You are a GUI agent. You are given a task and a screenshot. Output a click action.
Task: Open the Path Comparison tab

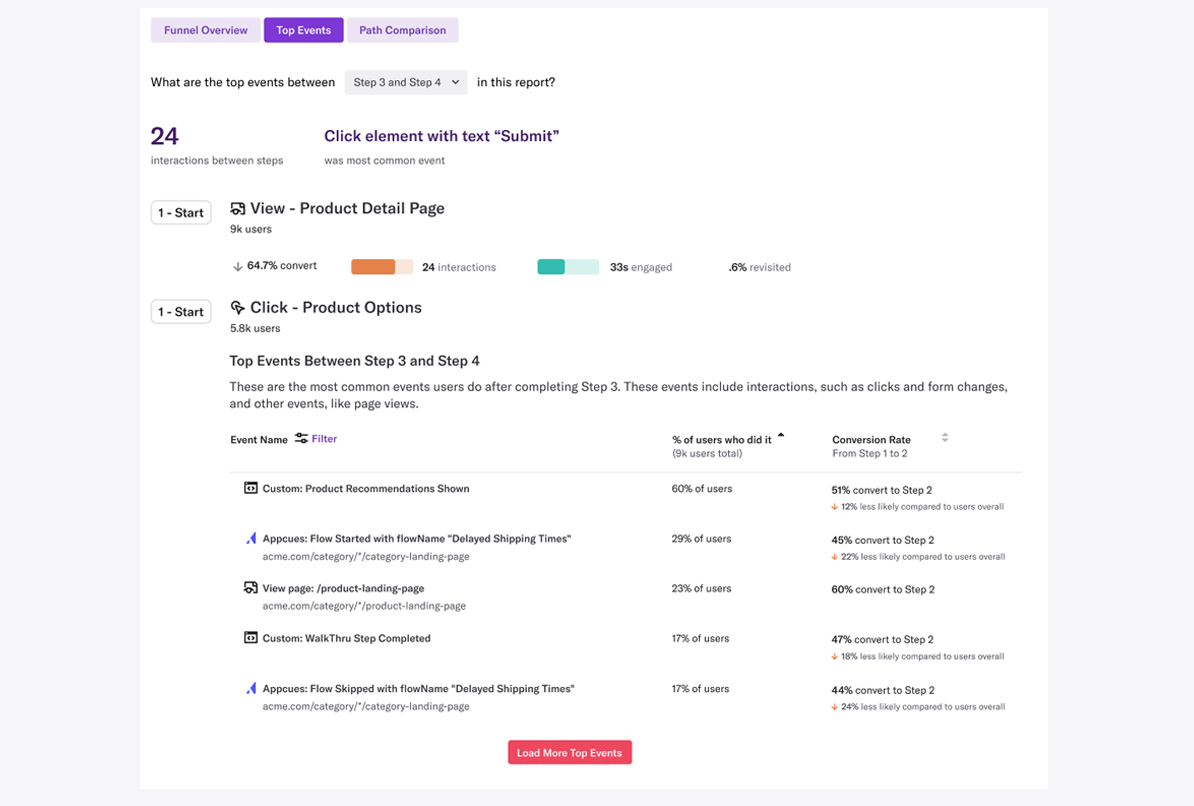[x=402, y=30]
